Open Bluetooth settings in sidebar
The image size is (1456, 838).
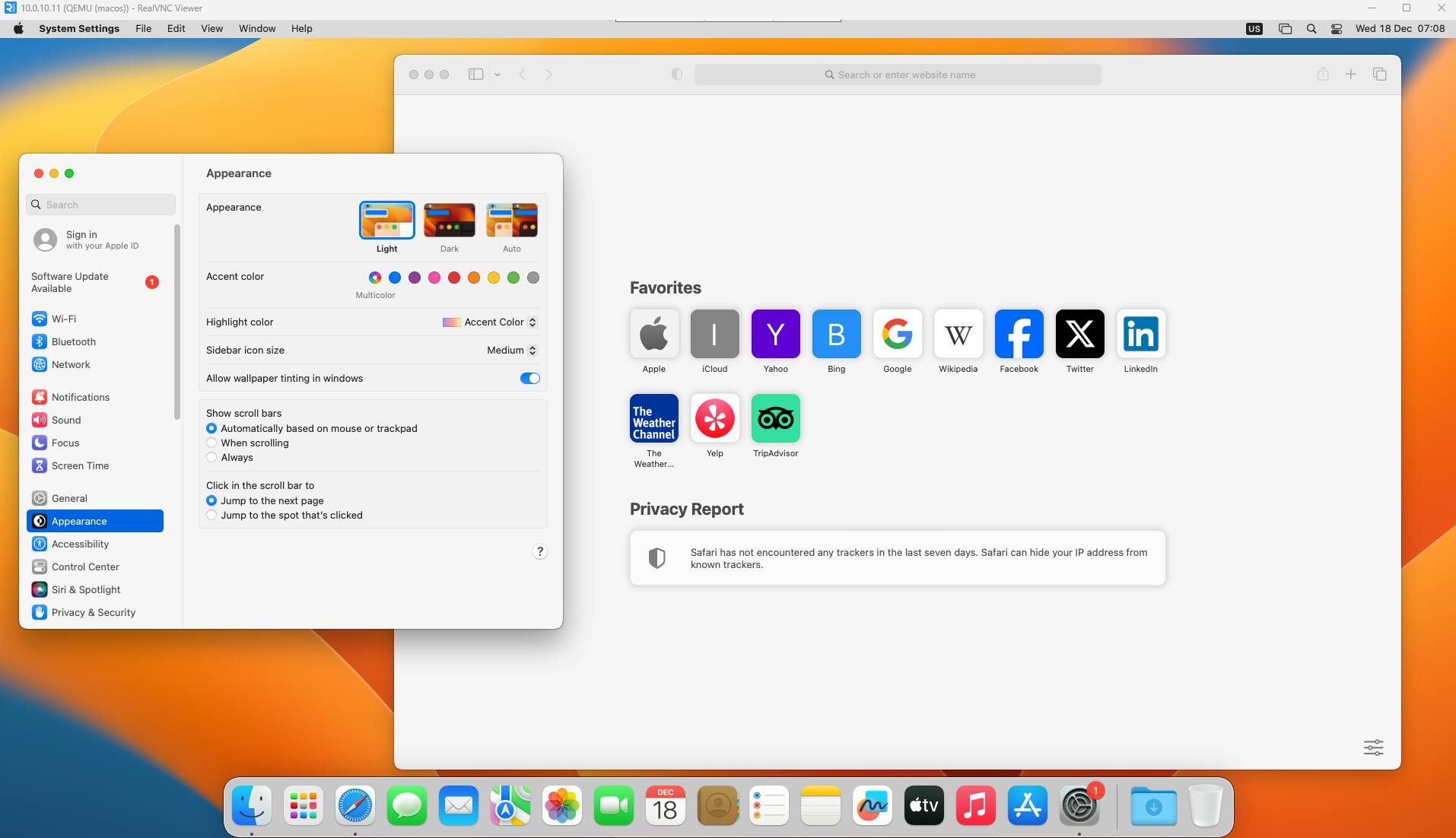click(95, 341)
